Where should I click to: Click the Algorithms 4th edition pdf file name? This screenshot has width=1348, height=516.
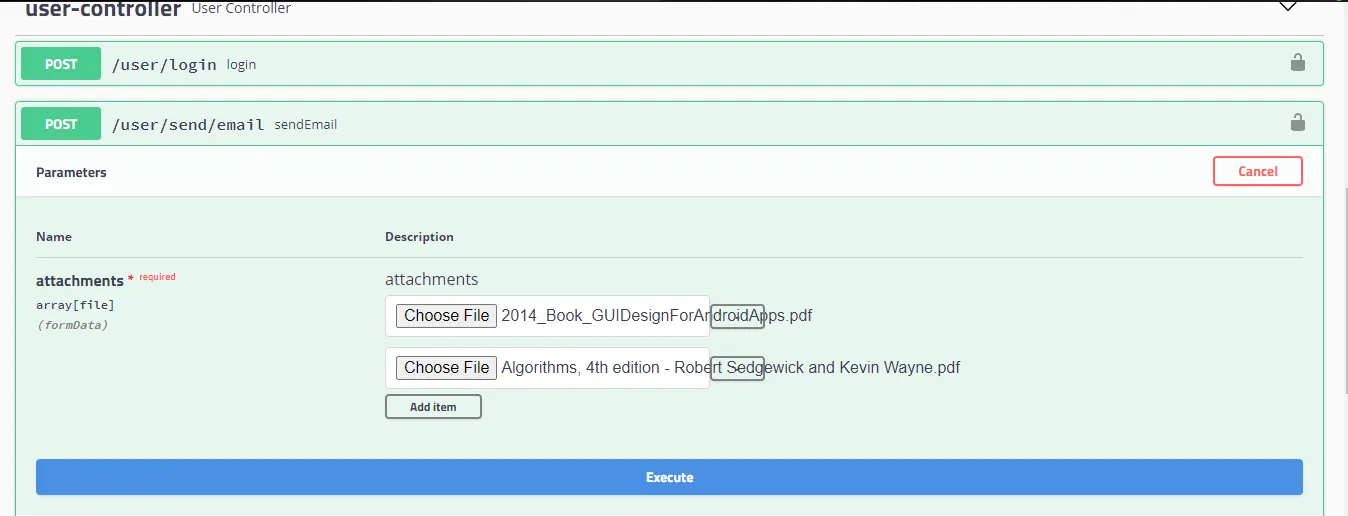click(731, 368)
